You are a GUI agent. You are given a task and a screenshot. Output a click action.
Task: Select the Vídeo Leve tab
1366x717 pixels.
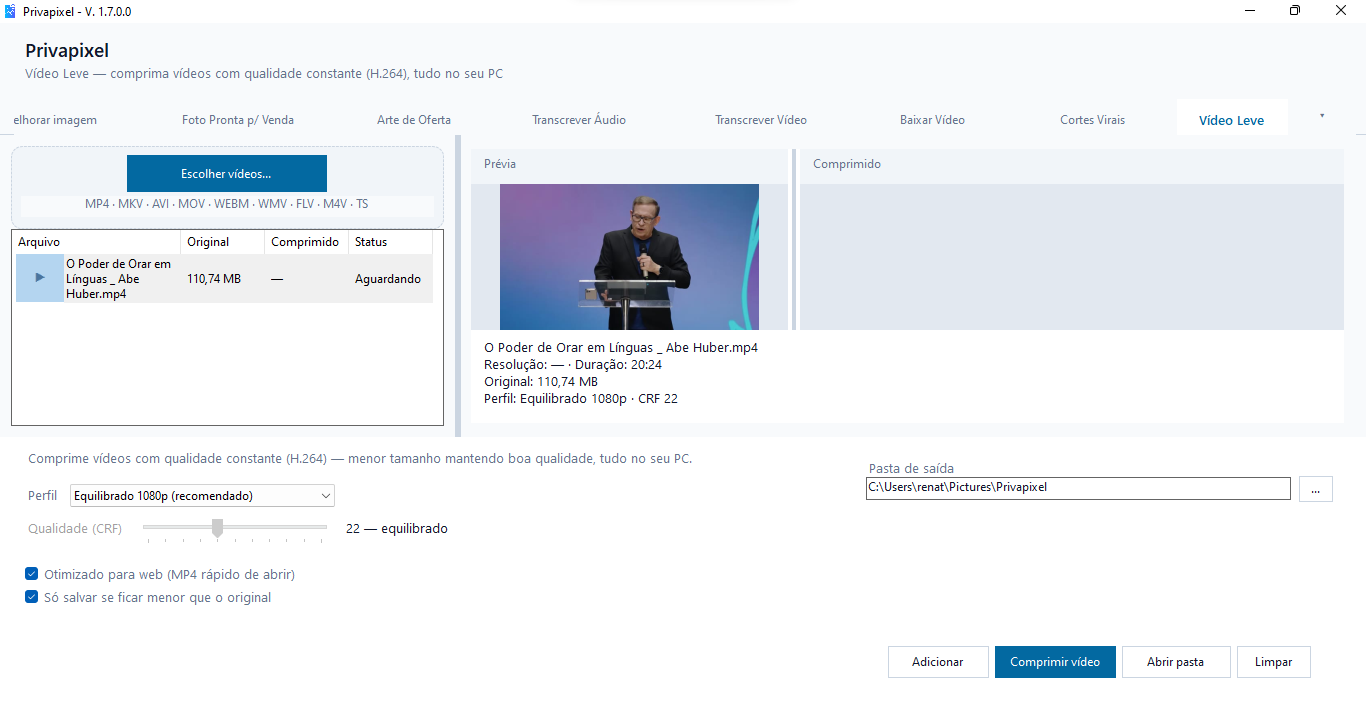(1231, 120)
